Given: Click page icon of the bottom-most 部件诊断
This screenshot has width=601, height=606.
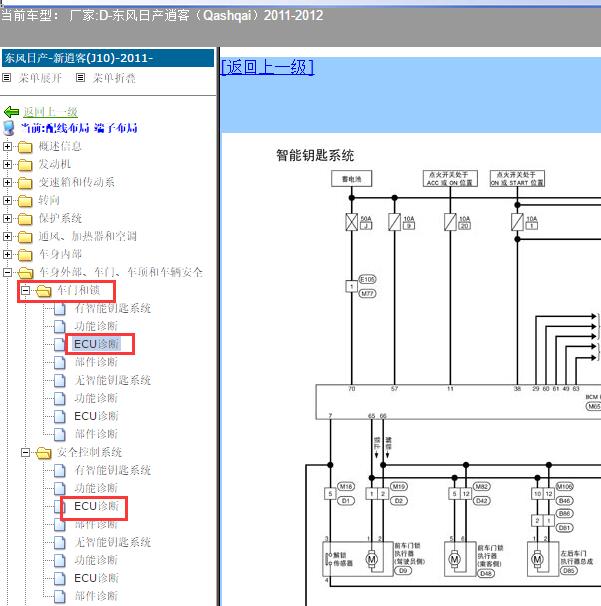Looking at the screenshot, I should click(x=60, y=596).
